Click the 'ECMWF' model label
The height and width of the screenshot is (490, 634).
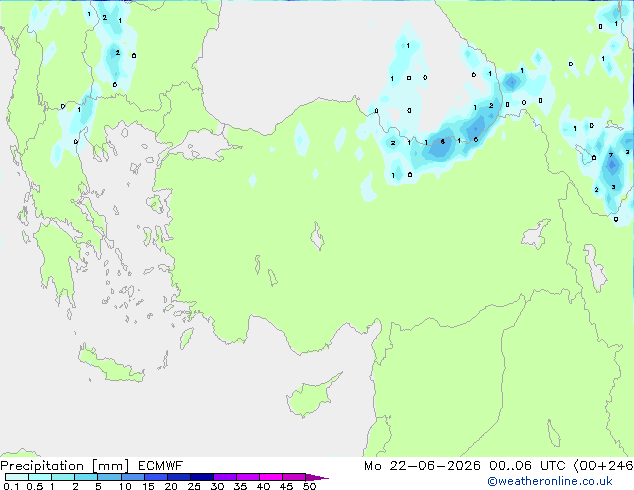[161, 466]
